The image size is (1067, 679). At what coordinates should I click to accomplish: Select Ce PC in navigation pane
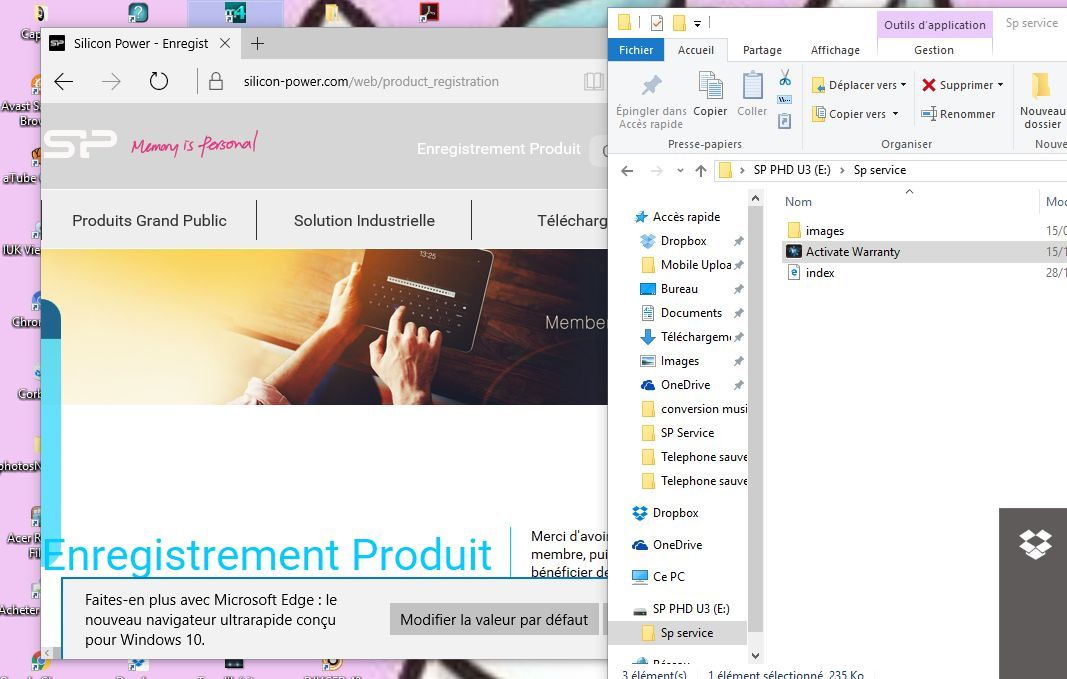click(659, 577)
